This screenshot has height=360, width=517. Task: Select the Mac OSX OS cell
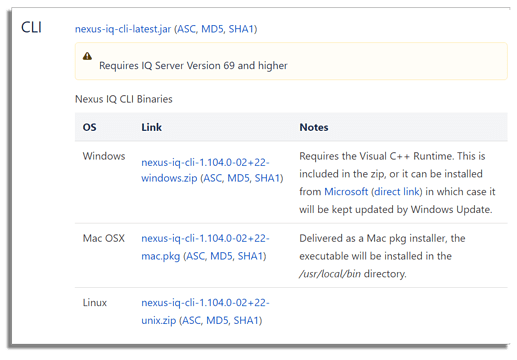pos(104,238)
